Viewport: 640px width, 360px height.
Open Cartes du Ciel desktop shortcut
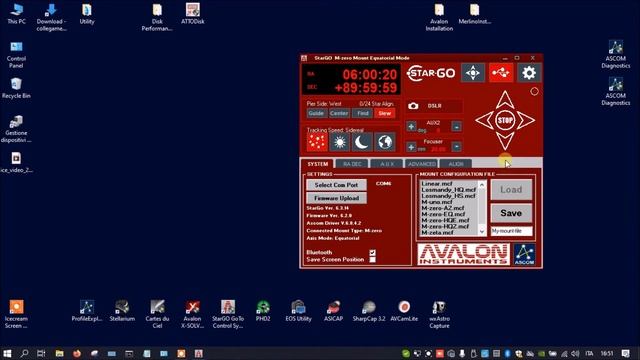pyautogui.click(x=157, y=315)
